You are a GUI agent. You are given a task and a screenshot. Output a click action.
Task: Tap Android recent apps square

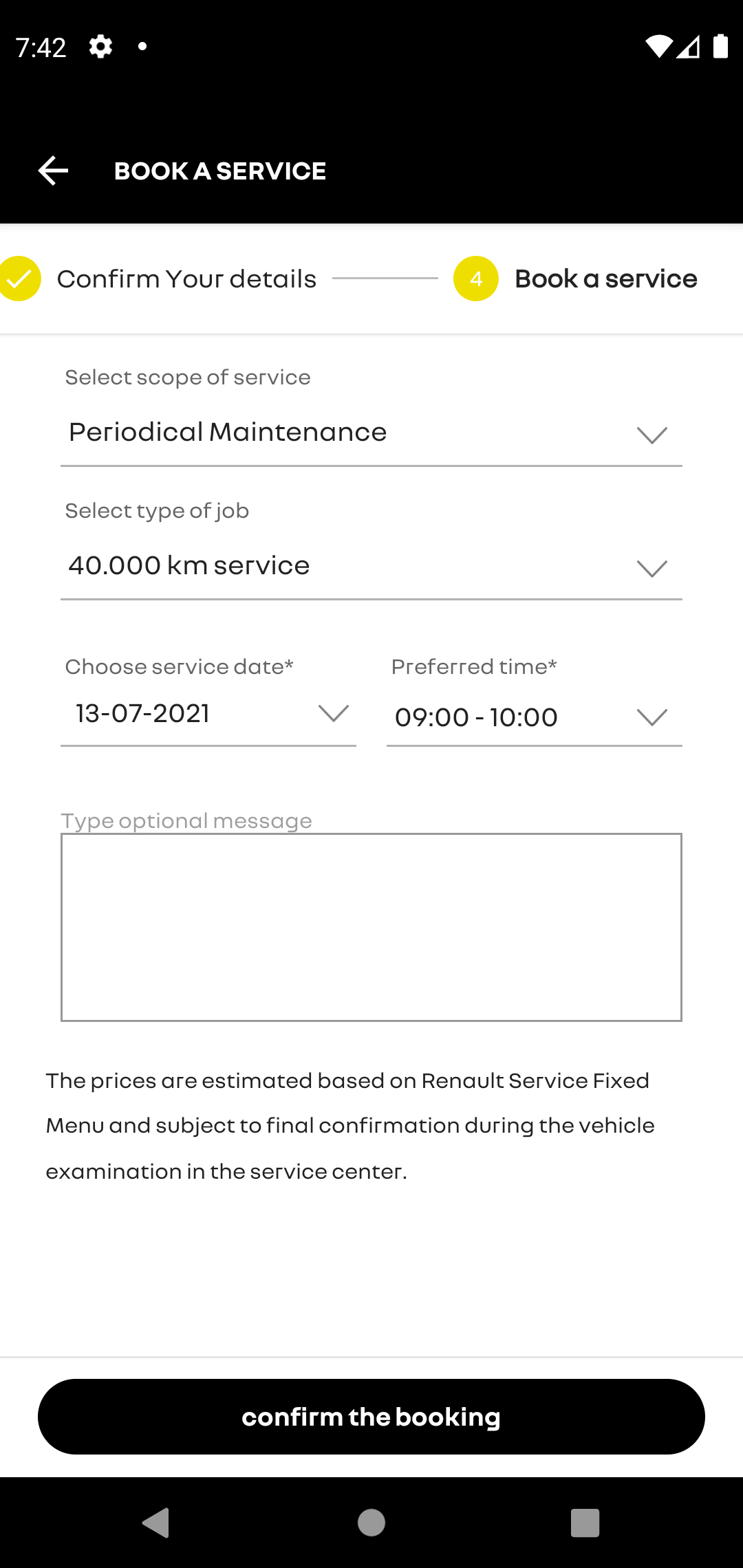pyautogui.click(x=585, y=1523)
